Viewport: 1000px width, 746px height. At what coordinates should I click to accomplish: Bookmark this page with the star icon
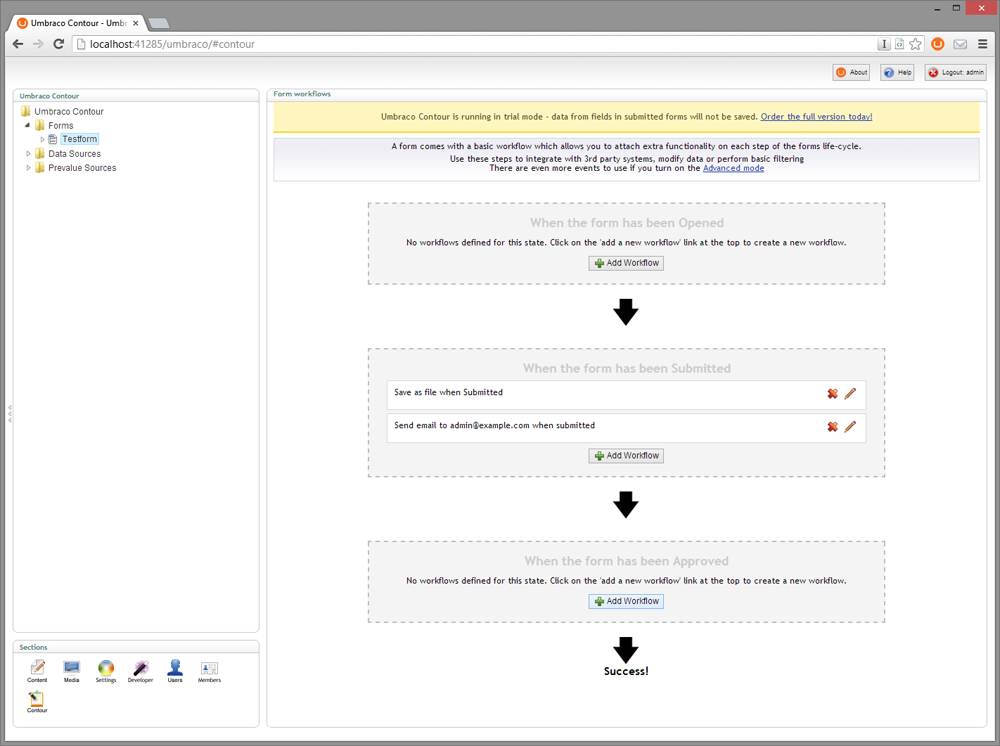[916, 44]
